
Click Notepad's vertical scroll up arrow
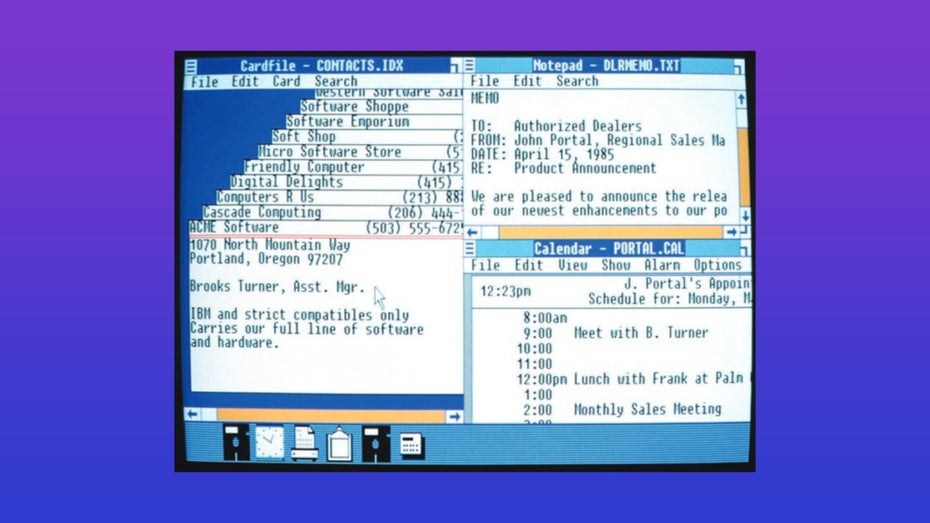click(742, 99)
